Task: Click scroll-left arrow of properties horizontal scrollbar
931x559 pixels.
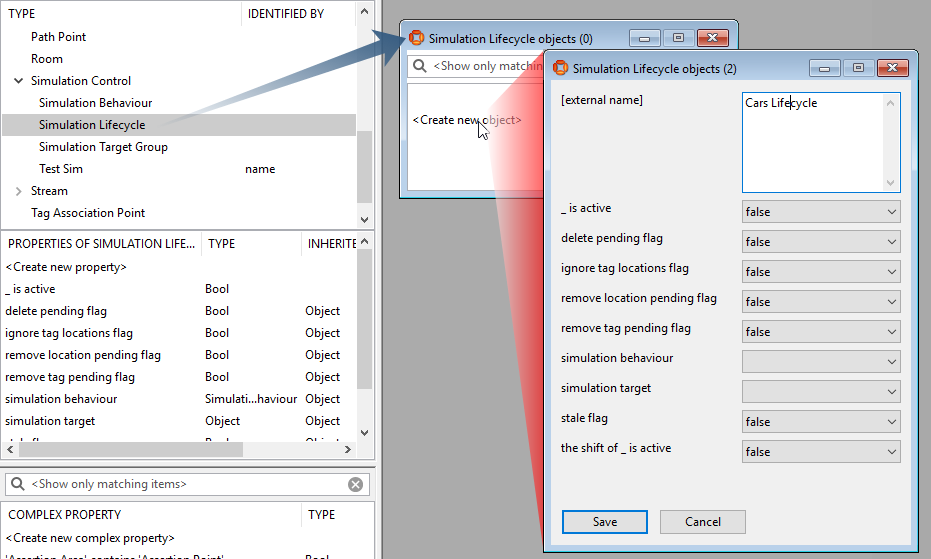Action: point(10,450)
